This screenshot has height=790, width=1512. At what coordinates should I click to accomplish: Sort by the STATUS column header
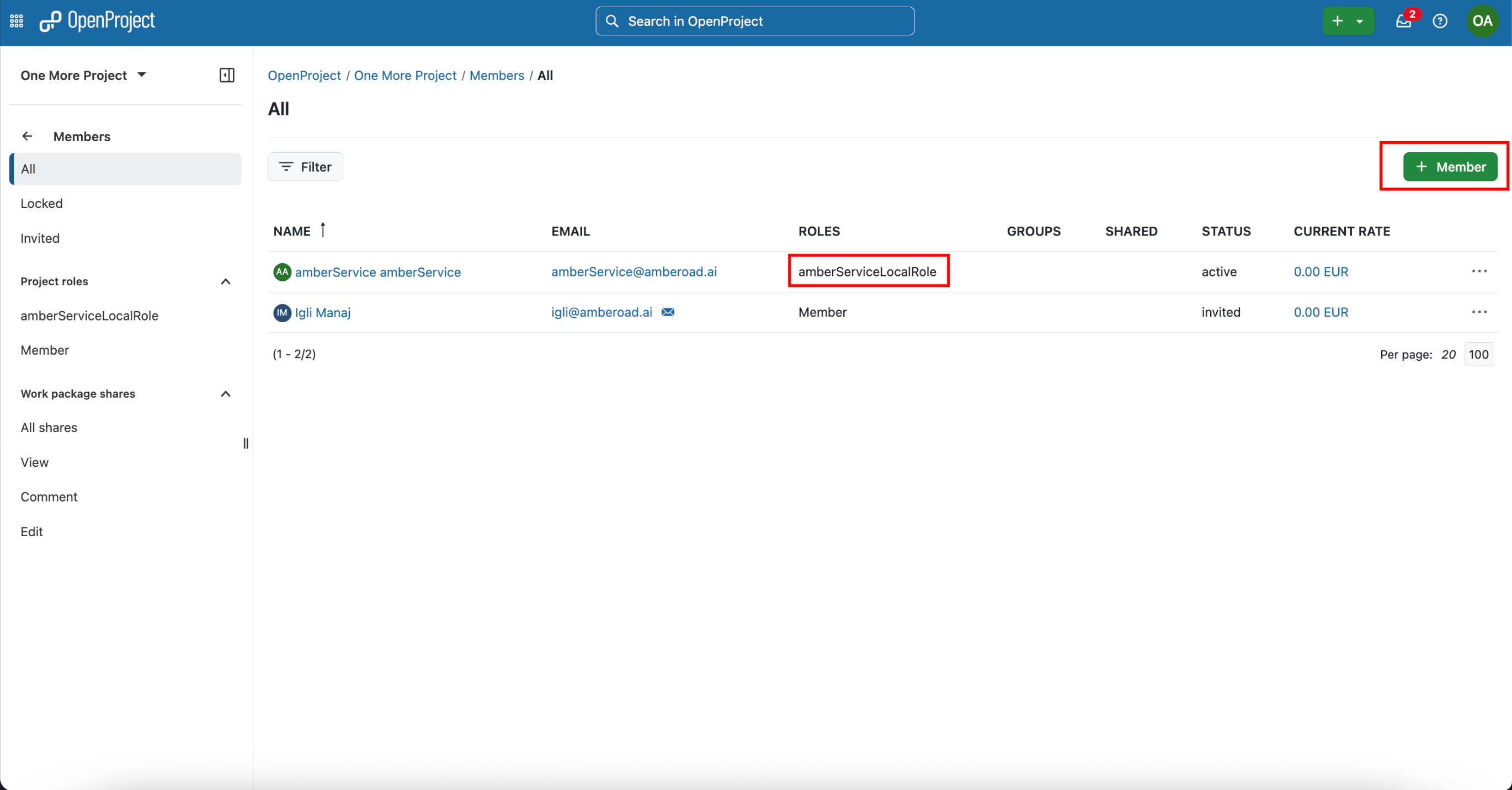pos(1226,231)
